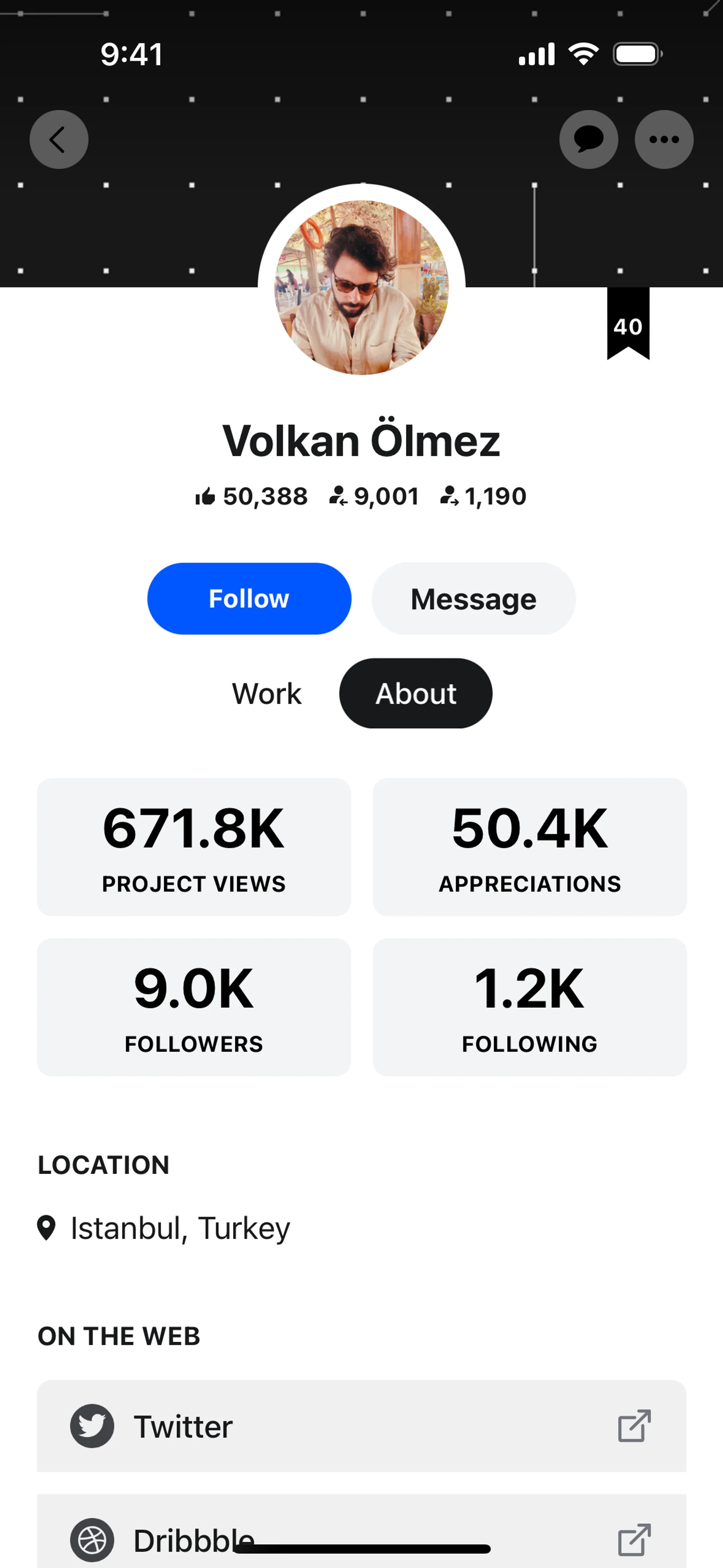Follow Volkan Ölmez
This screenshot has height=1568, width=723.
coord(249,599)
